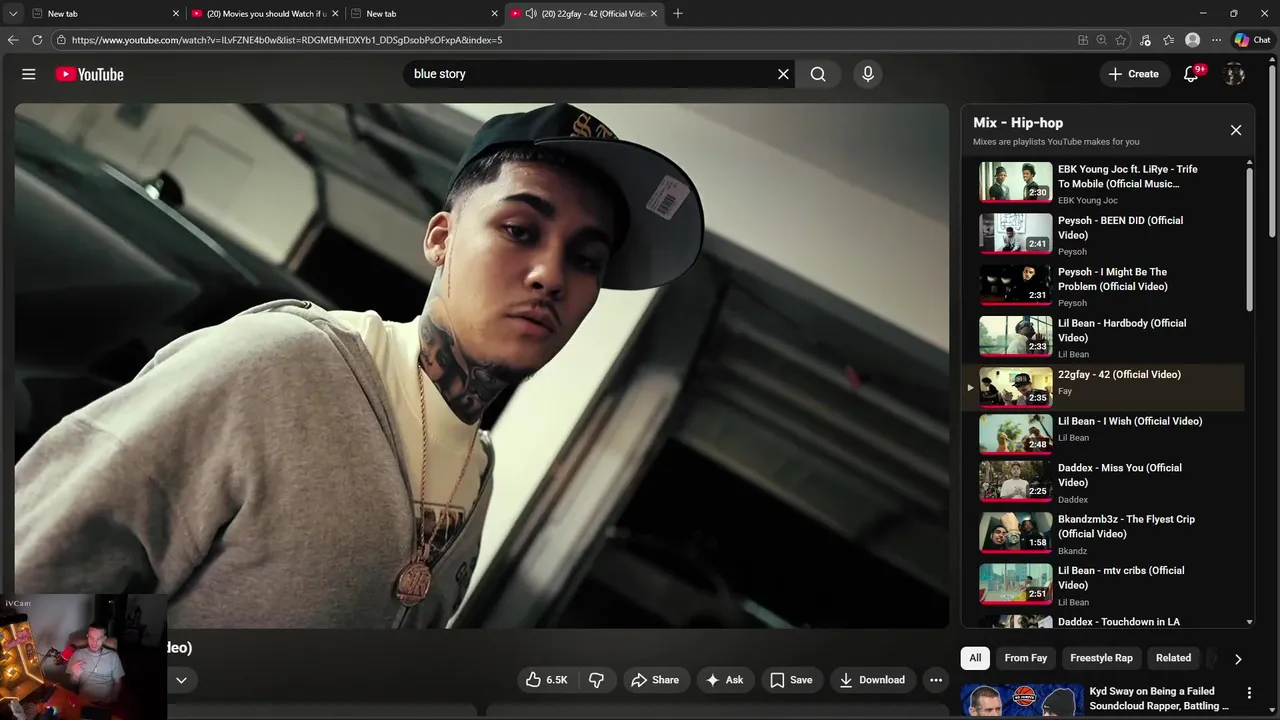Use the Mix playlist scrollbar
1280x720 pixels.
coord(1249,240)
